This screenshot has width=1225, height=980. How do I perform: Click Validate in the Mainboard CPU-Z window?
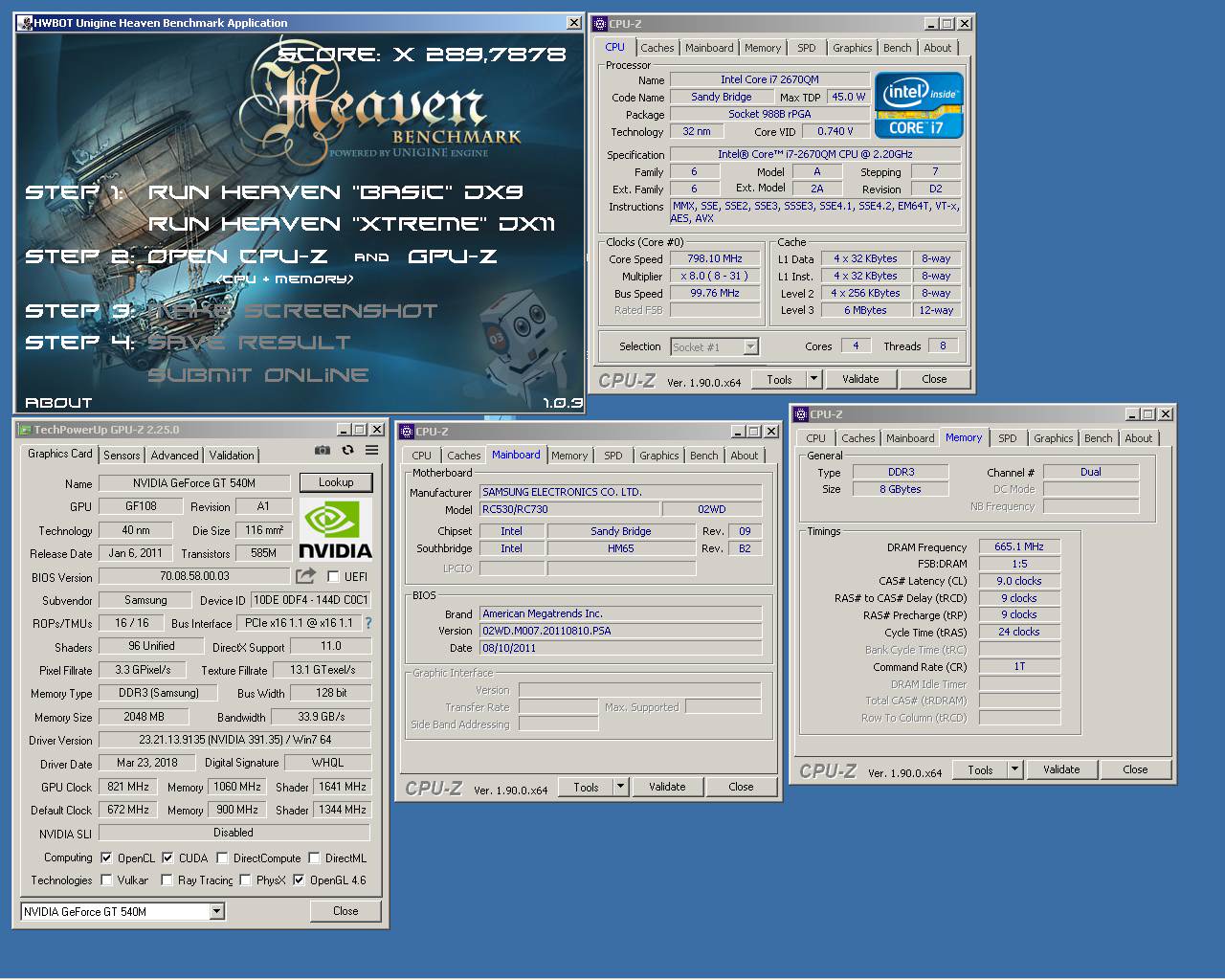click(667, 787)
